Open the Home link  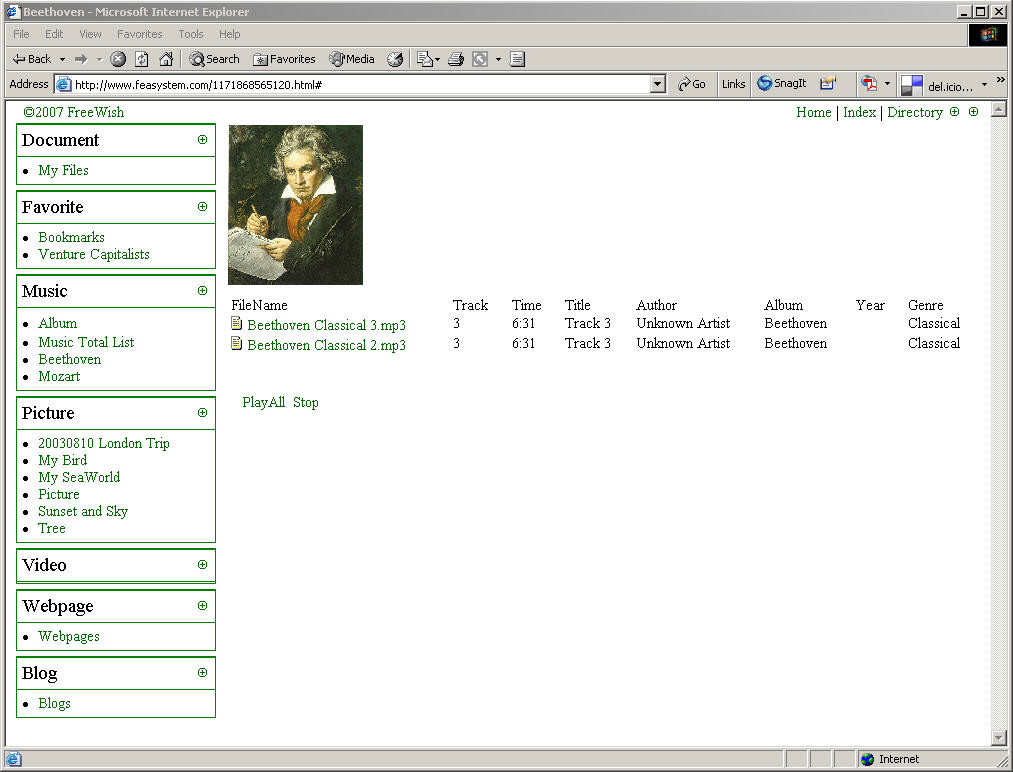(813, 112)
